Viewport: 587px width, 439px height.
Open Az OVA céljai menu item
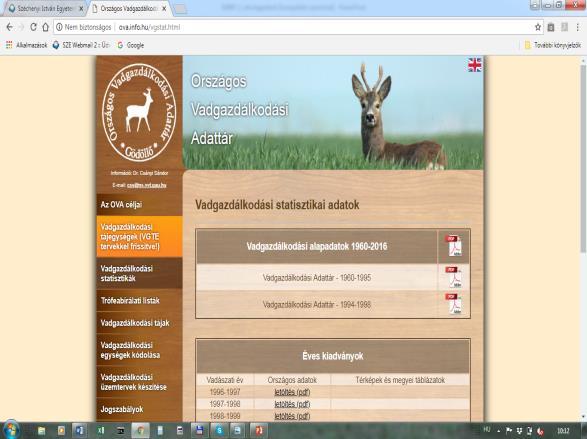click(x=139, y=205)
